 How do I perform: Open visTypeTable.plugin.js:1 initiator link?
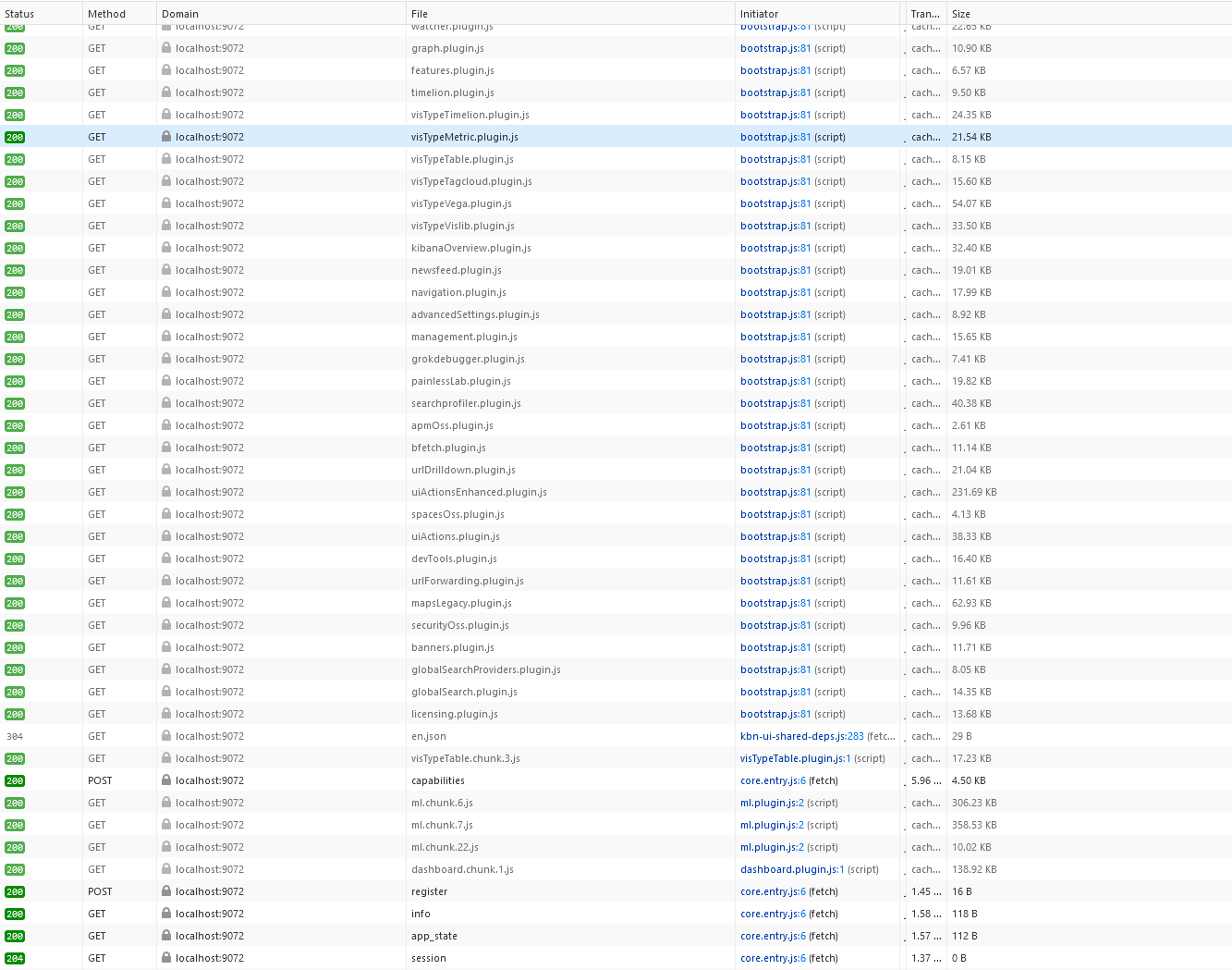[796, 758]
